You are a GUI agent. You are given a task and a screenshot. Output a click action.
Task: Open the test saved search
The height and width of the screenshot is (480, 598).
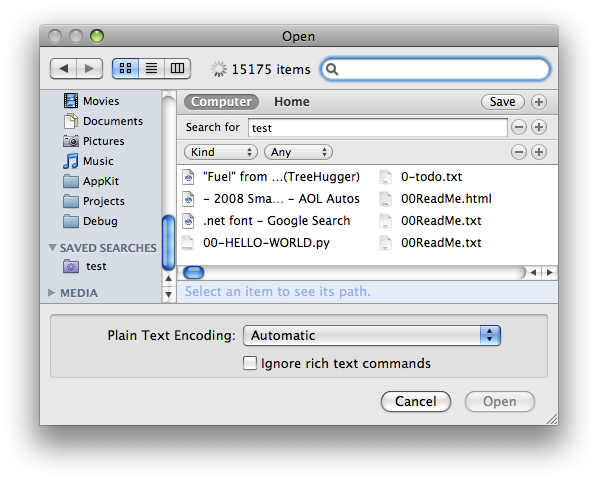96,266
